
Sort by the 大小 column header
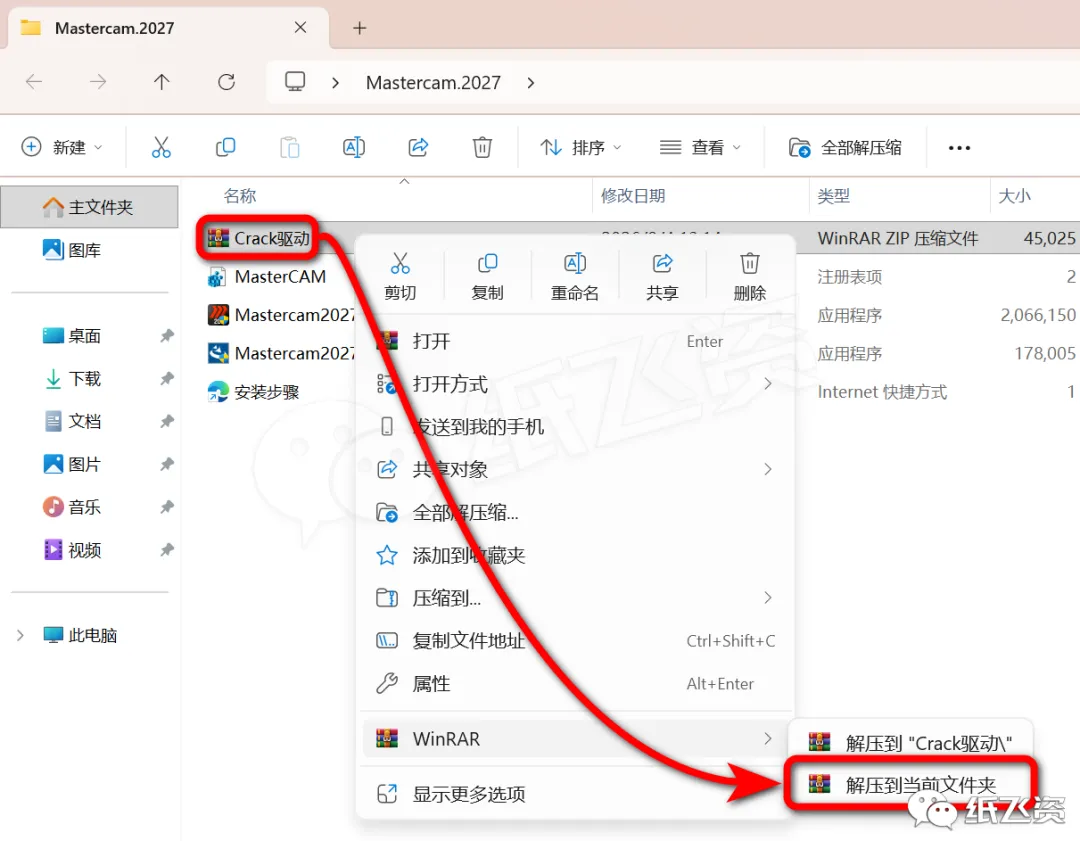1015,196
